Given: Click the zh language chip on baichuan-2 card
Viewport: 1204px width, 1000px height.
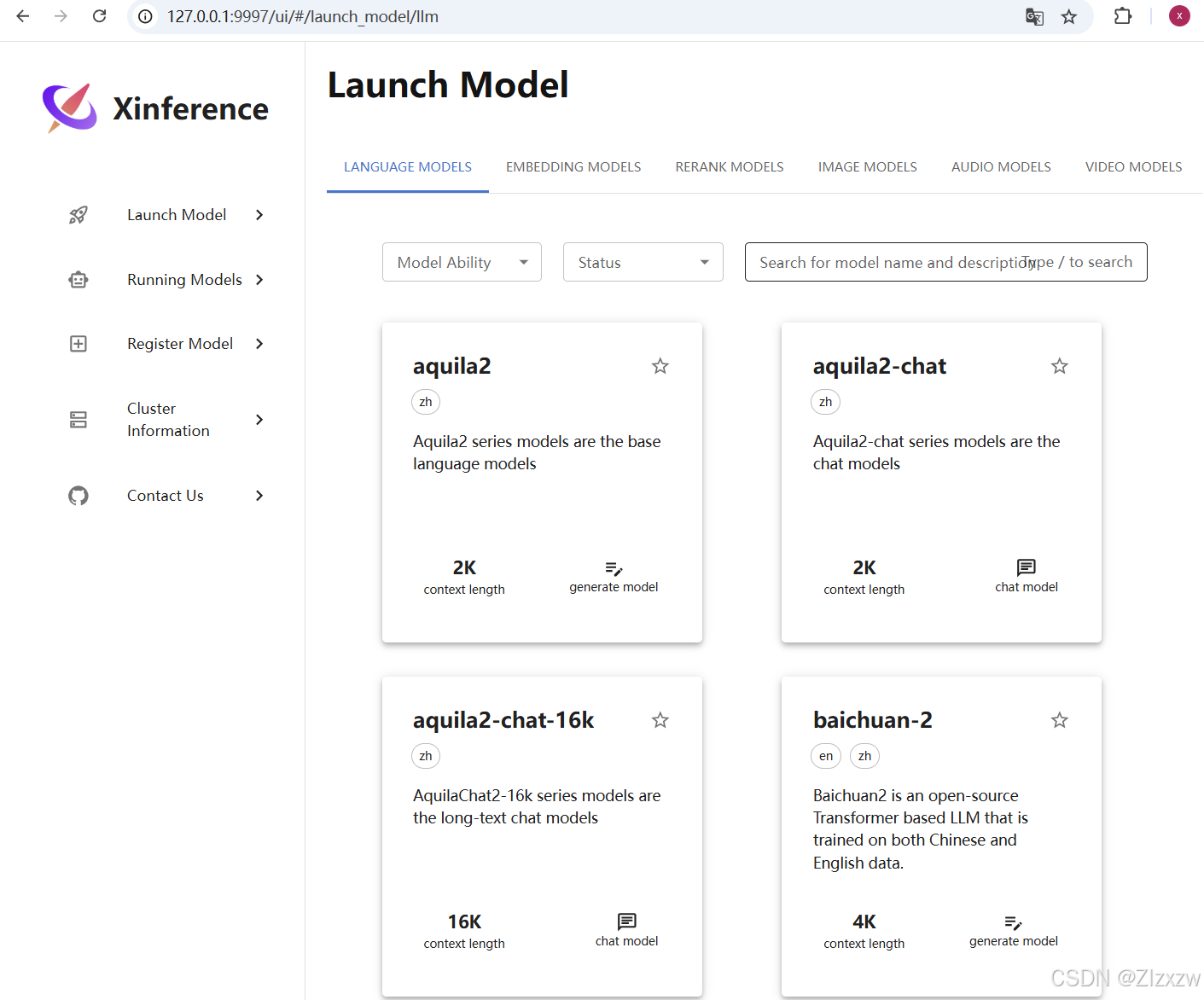Looking at the screenshot, I should pos(864,756).
